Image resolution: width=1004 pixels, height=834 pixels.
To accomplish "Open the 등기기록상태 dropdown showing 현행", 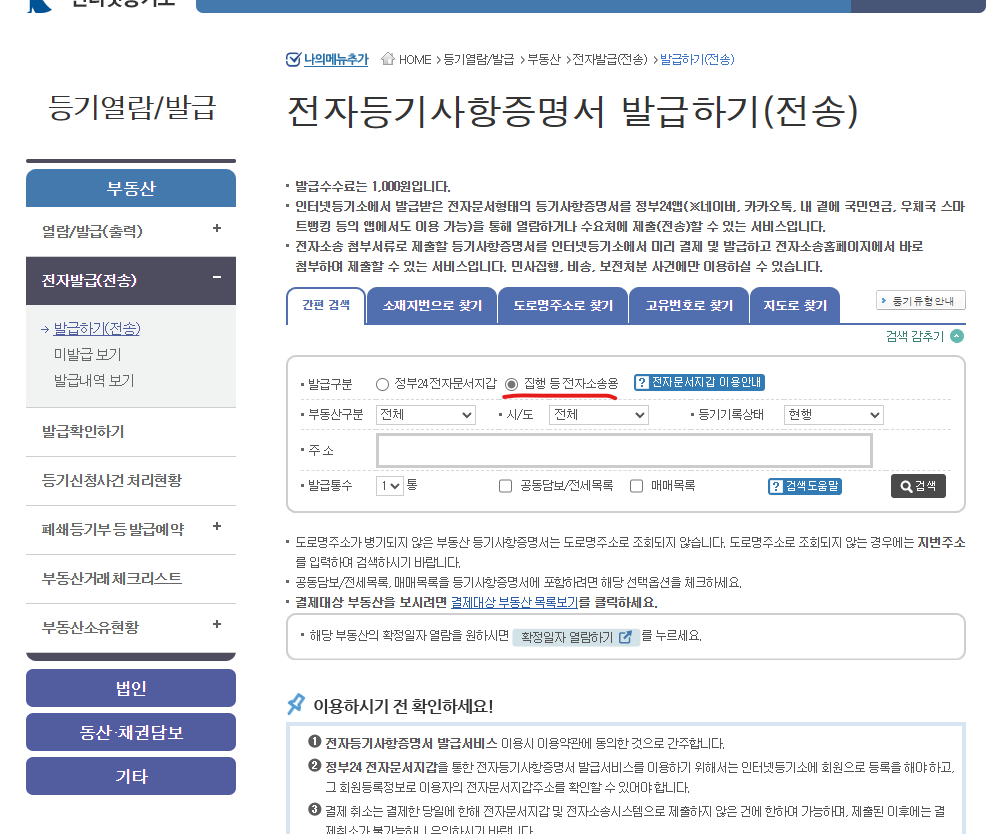I will click(x=834, y=415).
